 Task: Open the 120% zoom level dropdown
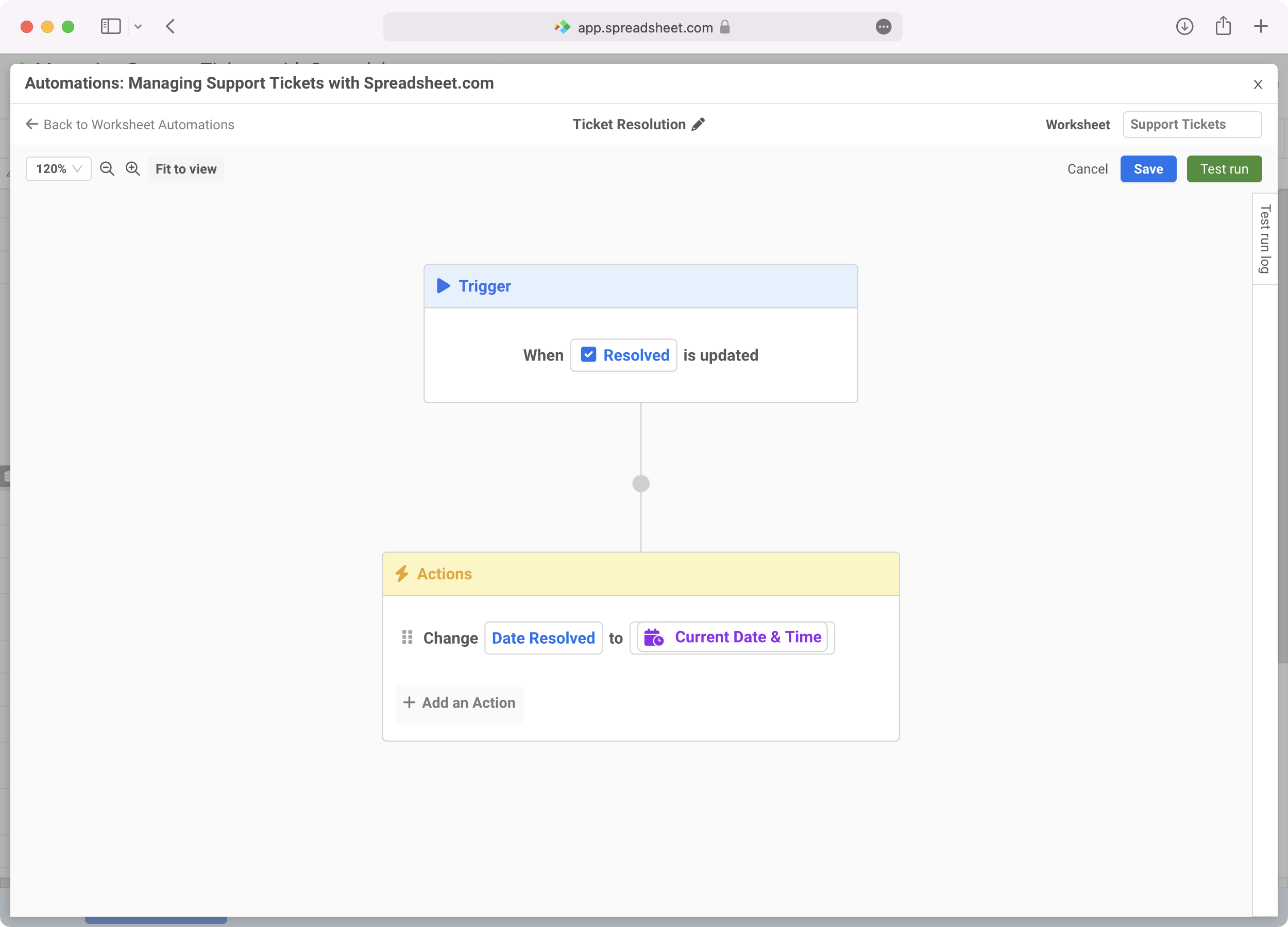[x=59, y=169]
